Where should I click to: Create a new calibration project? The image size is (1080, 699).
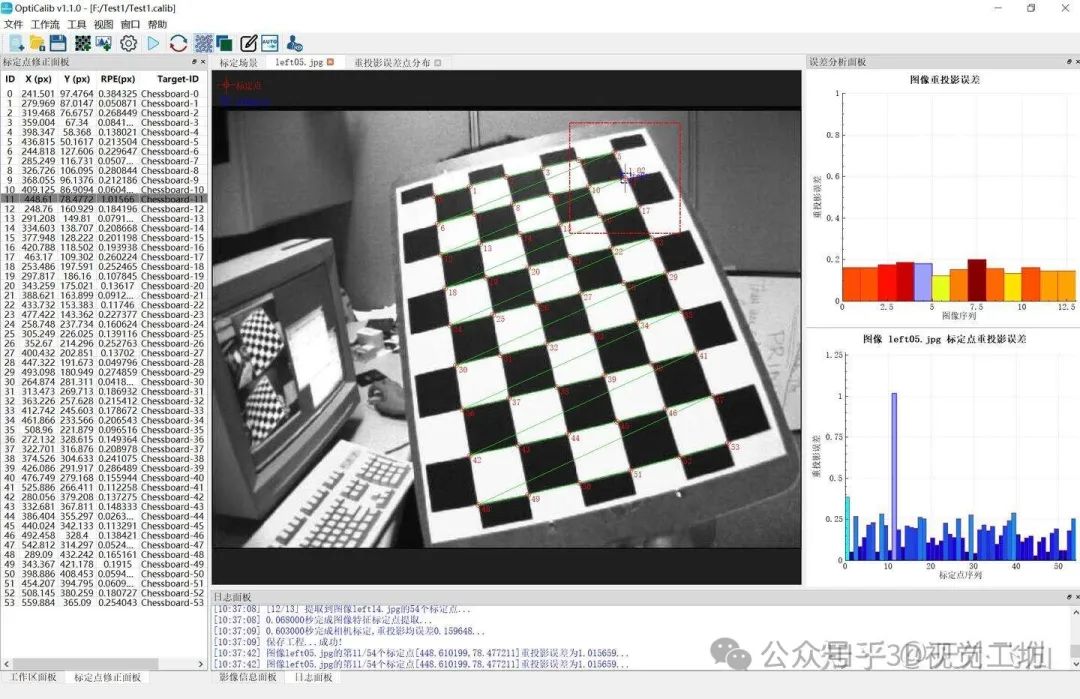click(15, 43)
